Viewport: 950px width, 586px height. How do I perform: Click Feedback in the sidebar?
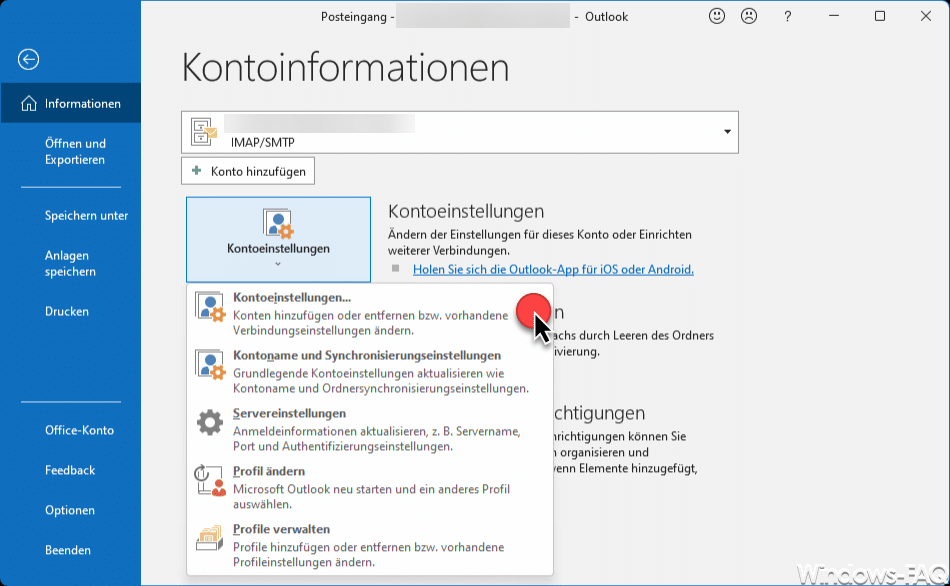tap(70, 470)
